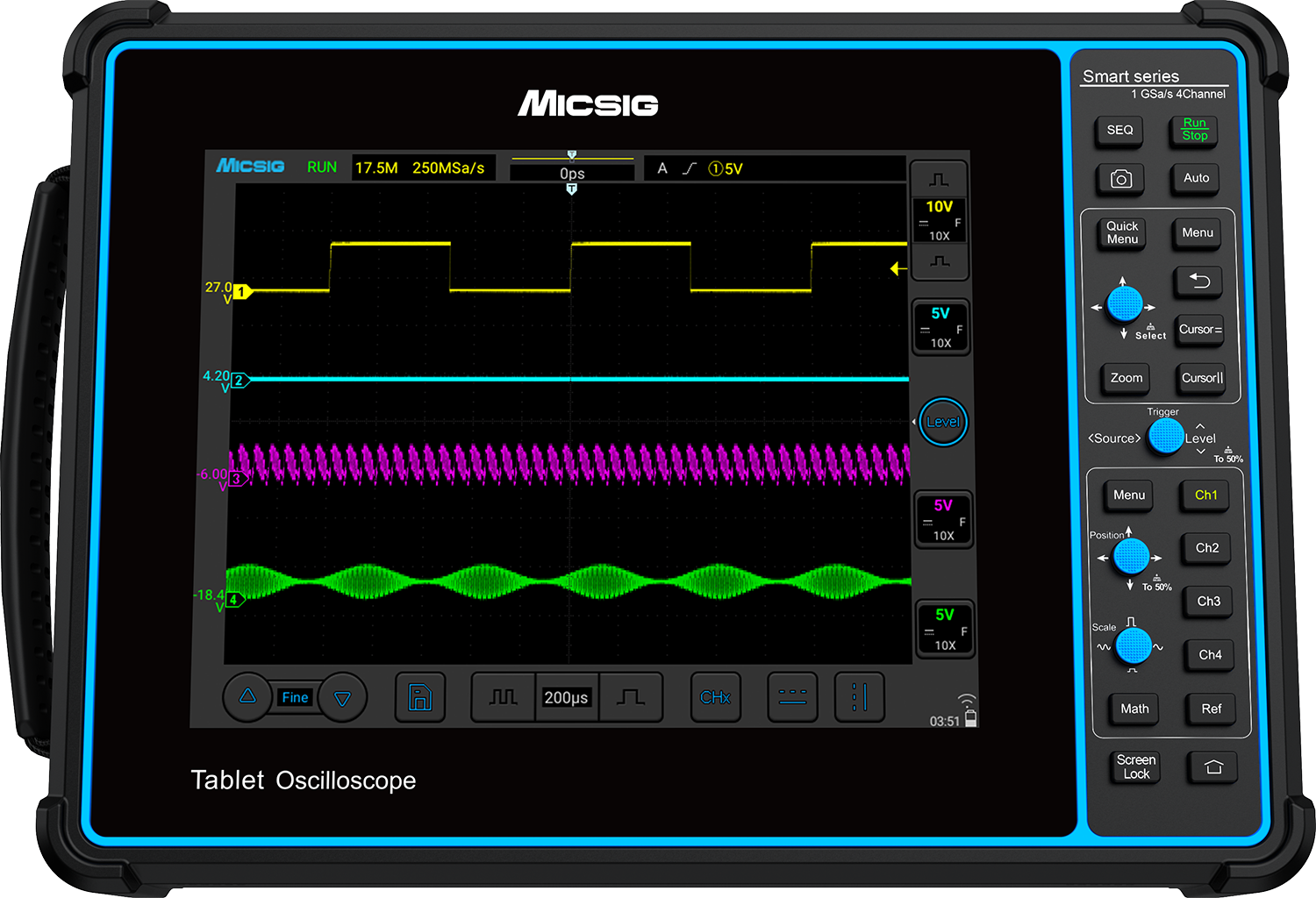1316x898 pixels.
Task: Click the RUN status indicator
Action: [x=322, y=167]
